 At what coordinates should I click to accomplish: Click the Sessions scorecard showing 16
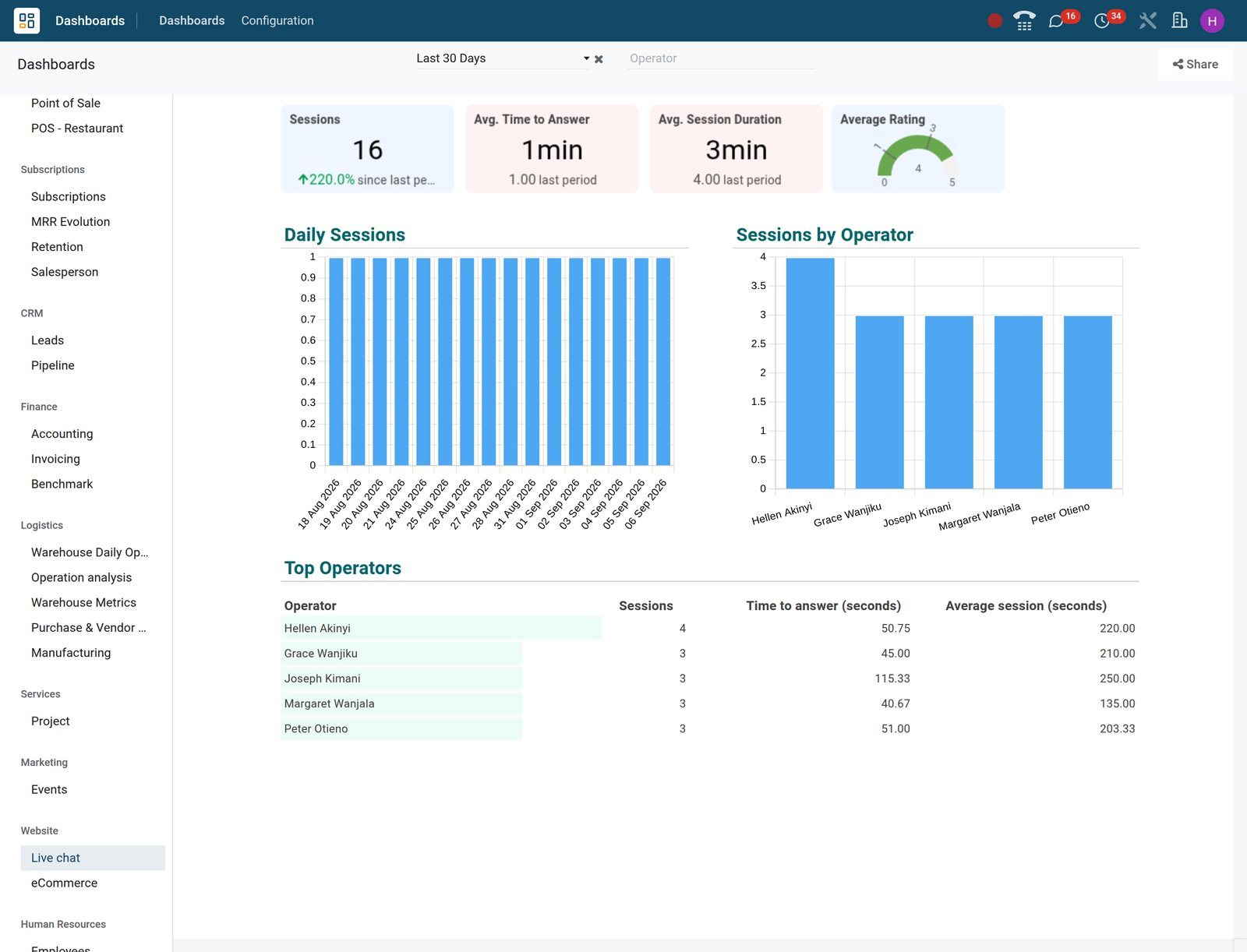coord(367,149)
